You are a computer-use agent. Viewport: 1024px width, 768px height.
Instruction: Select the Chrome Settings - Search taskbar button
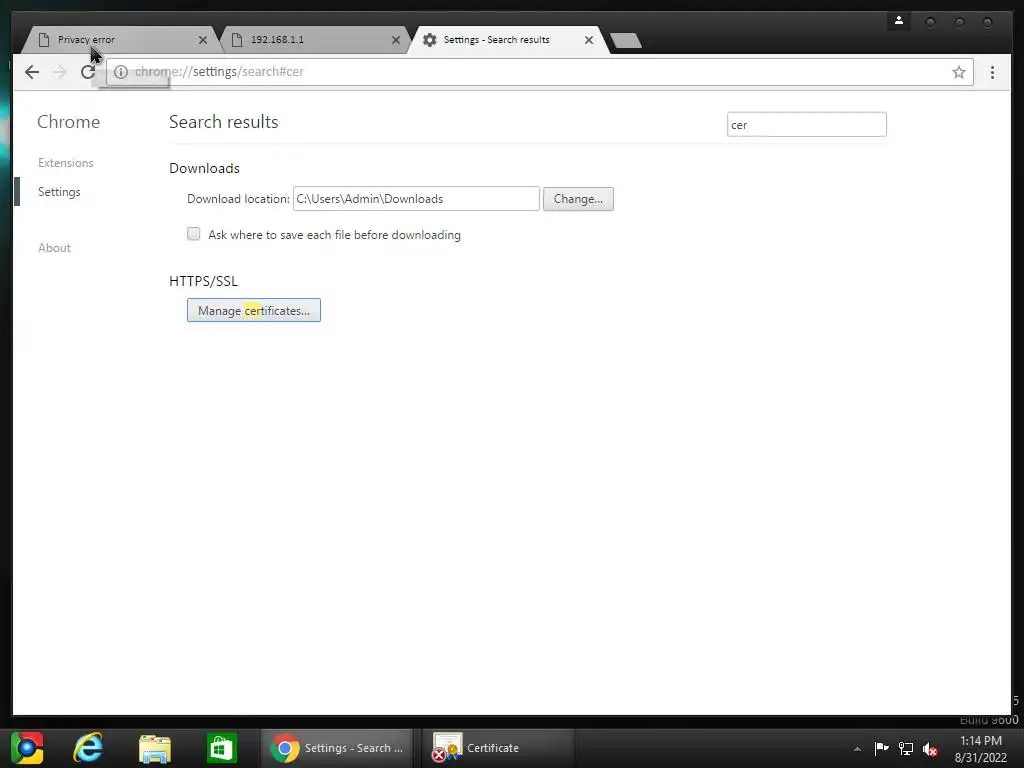(x=338, y=748)
